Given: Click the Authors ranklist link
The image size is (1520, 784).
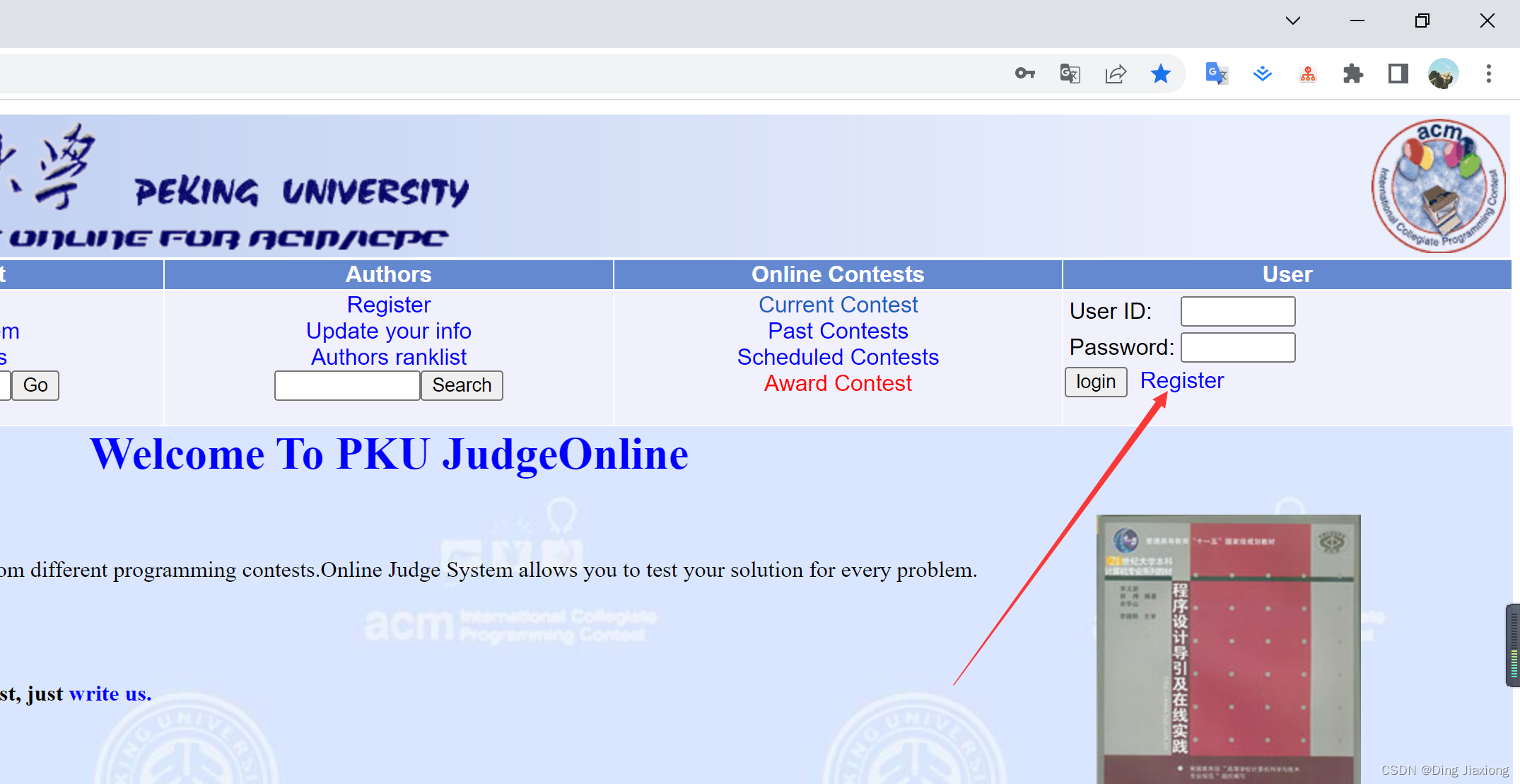Looking at the screenshot, I should pyautogui.click(x=389, y=357).
